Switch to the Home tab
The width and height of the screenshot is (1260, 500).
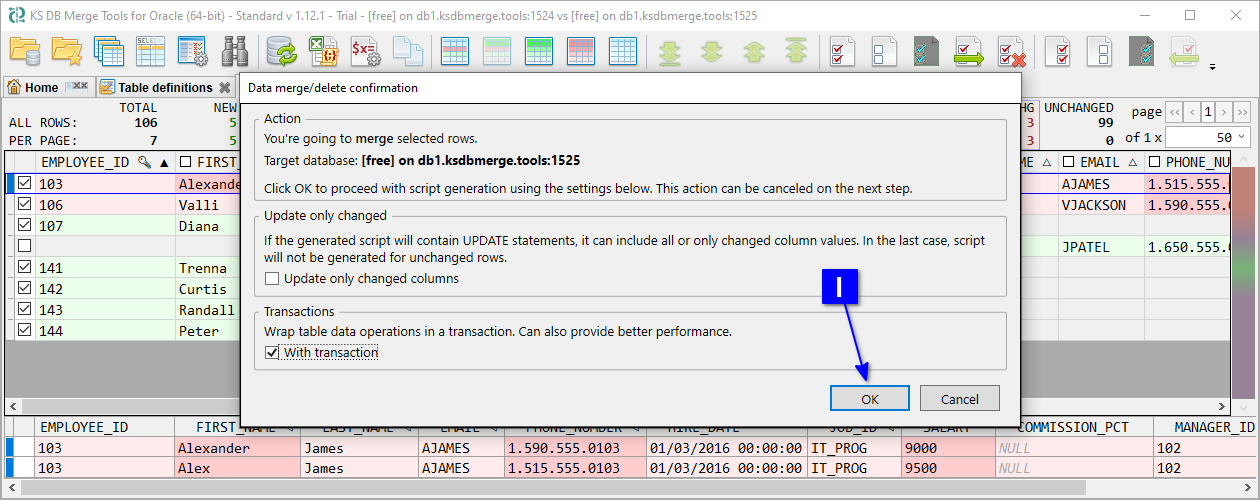point(41,88)
